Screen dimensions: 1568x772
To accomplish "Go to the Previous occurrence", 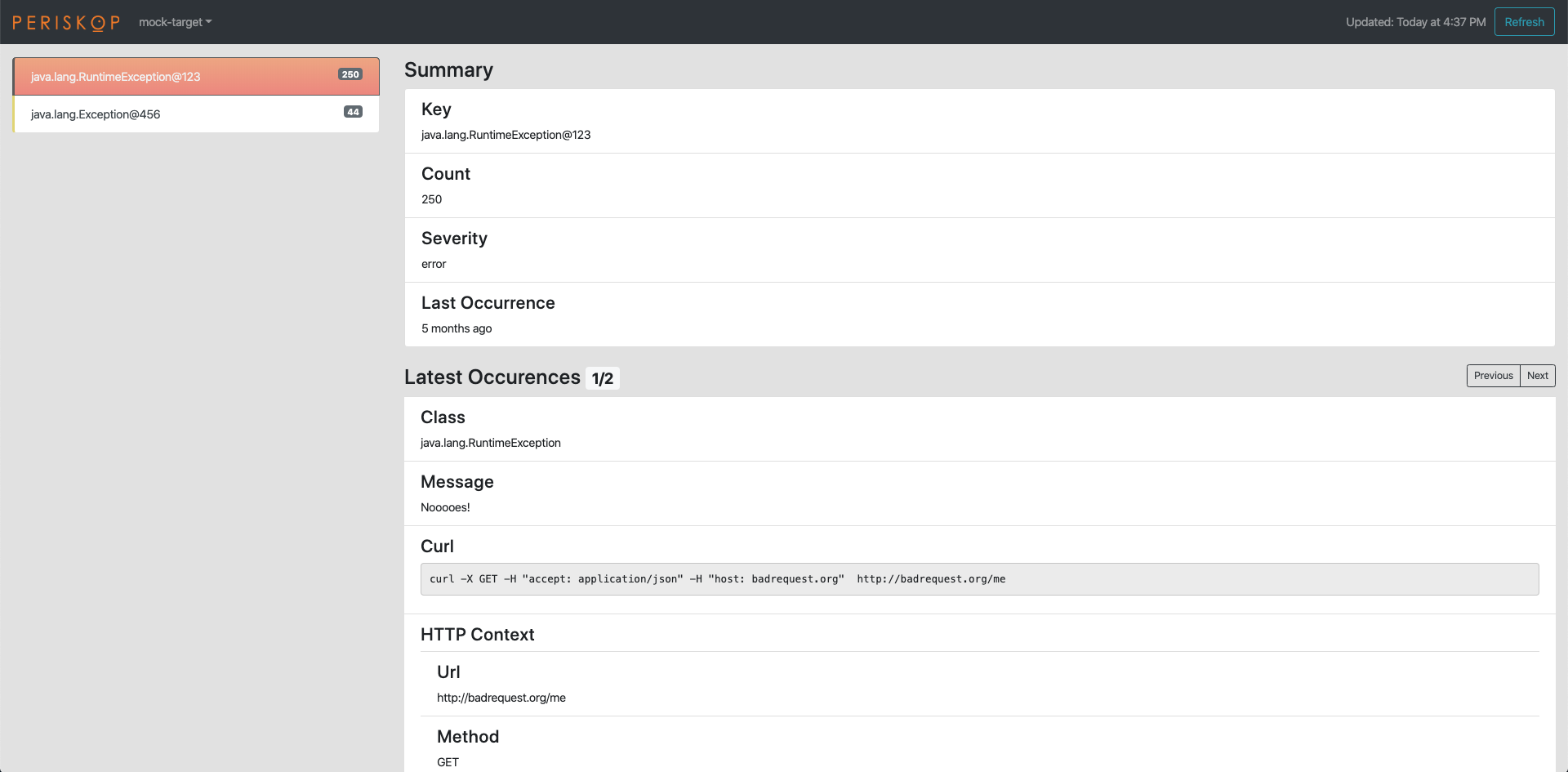I will 1493,376.
